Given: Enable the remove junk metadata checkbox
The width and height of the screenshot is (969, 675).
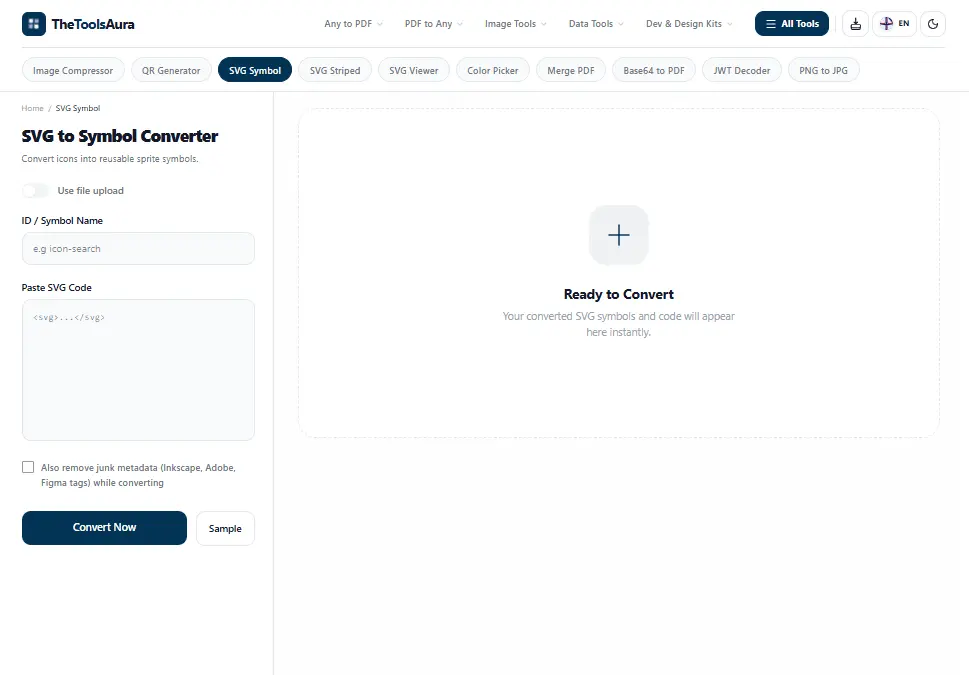Looking at the screenshot, I should [28, 467].
